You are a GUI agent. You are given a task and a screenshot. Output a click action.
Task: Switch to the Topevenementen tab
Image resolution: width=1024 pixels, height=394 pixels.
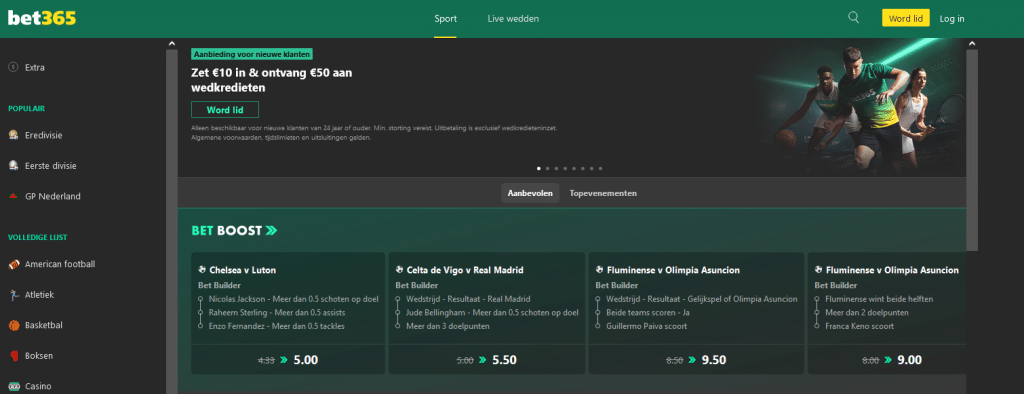coord(603,193)
